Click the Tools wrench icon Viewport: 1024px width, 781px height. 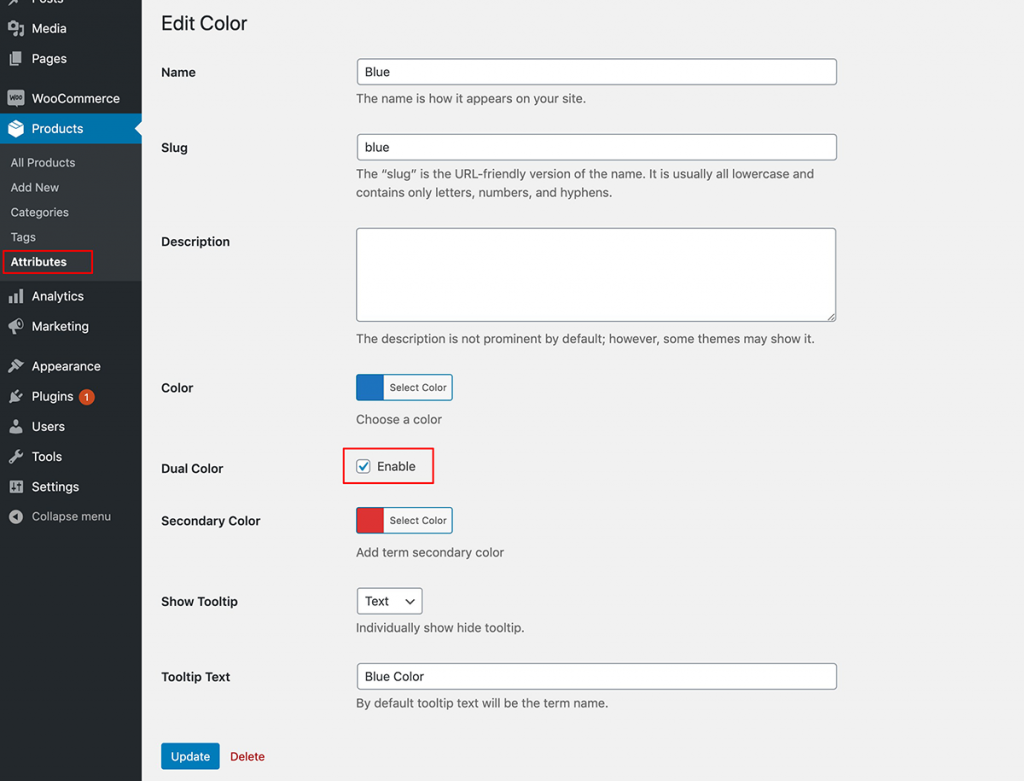coord(16,456)
